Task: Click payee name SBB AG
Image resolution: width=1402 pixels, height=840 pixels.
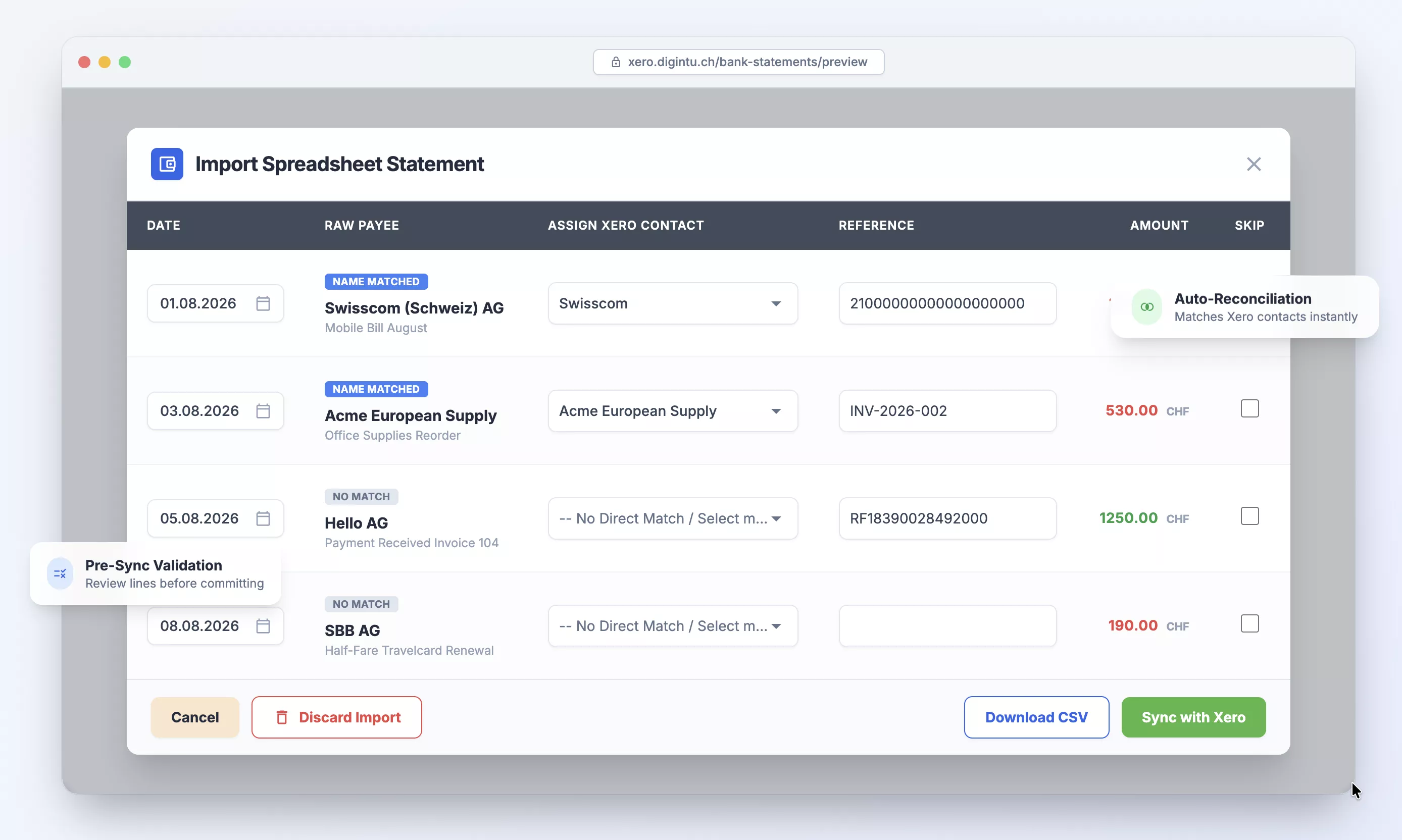Action: [x=352, y=631]
